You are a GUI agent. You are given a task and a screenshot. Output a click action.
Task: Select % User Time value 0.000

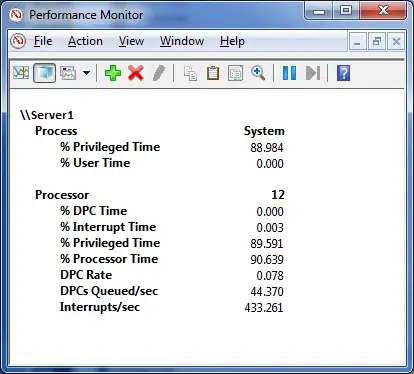pos(270,163)
